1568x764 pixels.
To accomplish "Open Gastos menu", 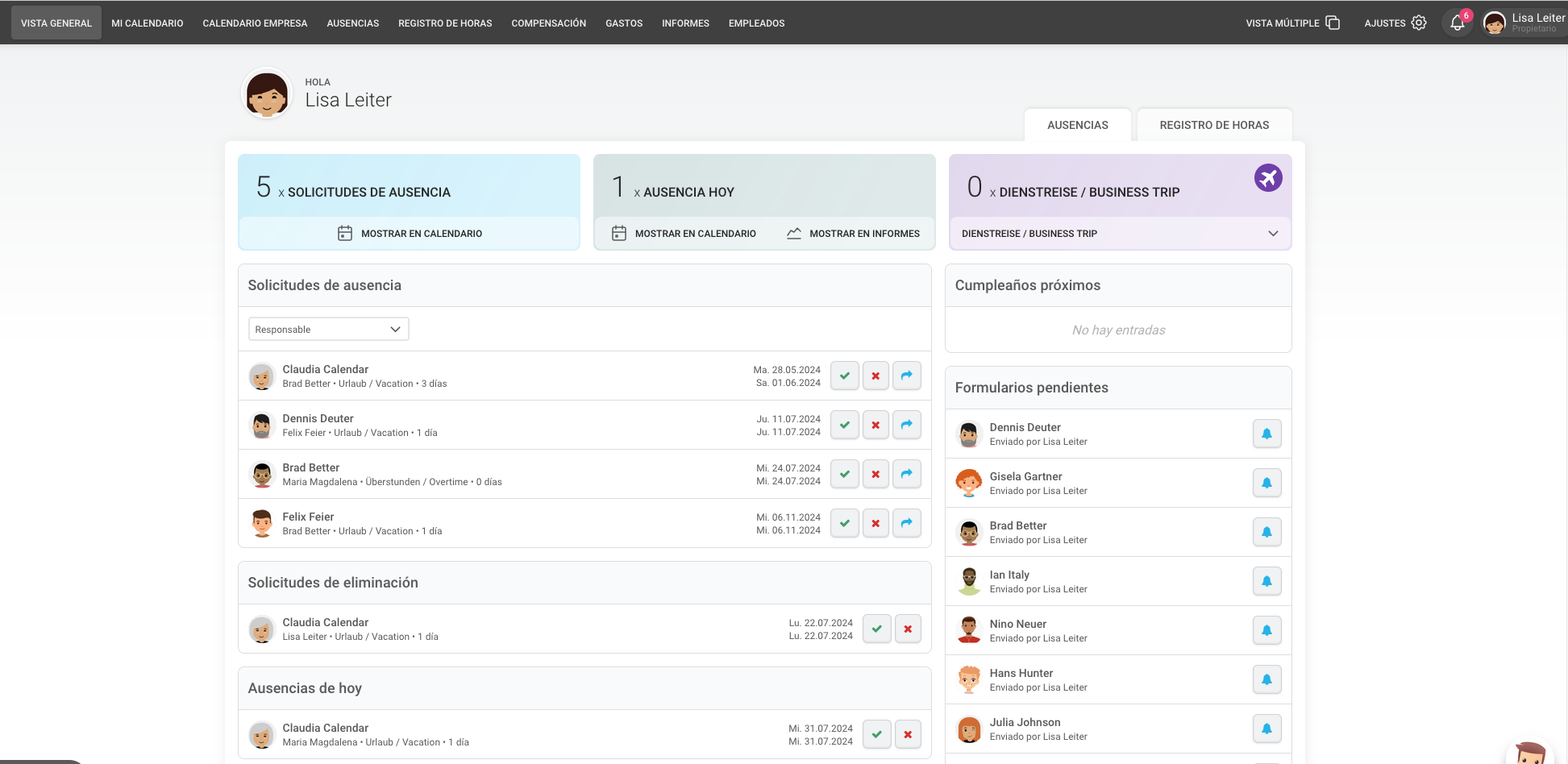I will coord(624,23).
